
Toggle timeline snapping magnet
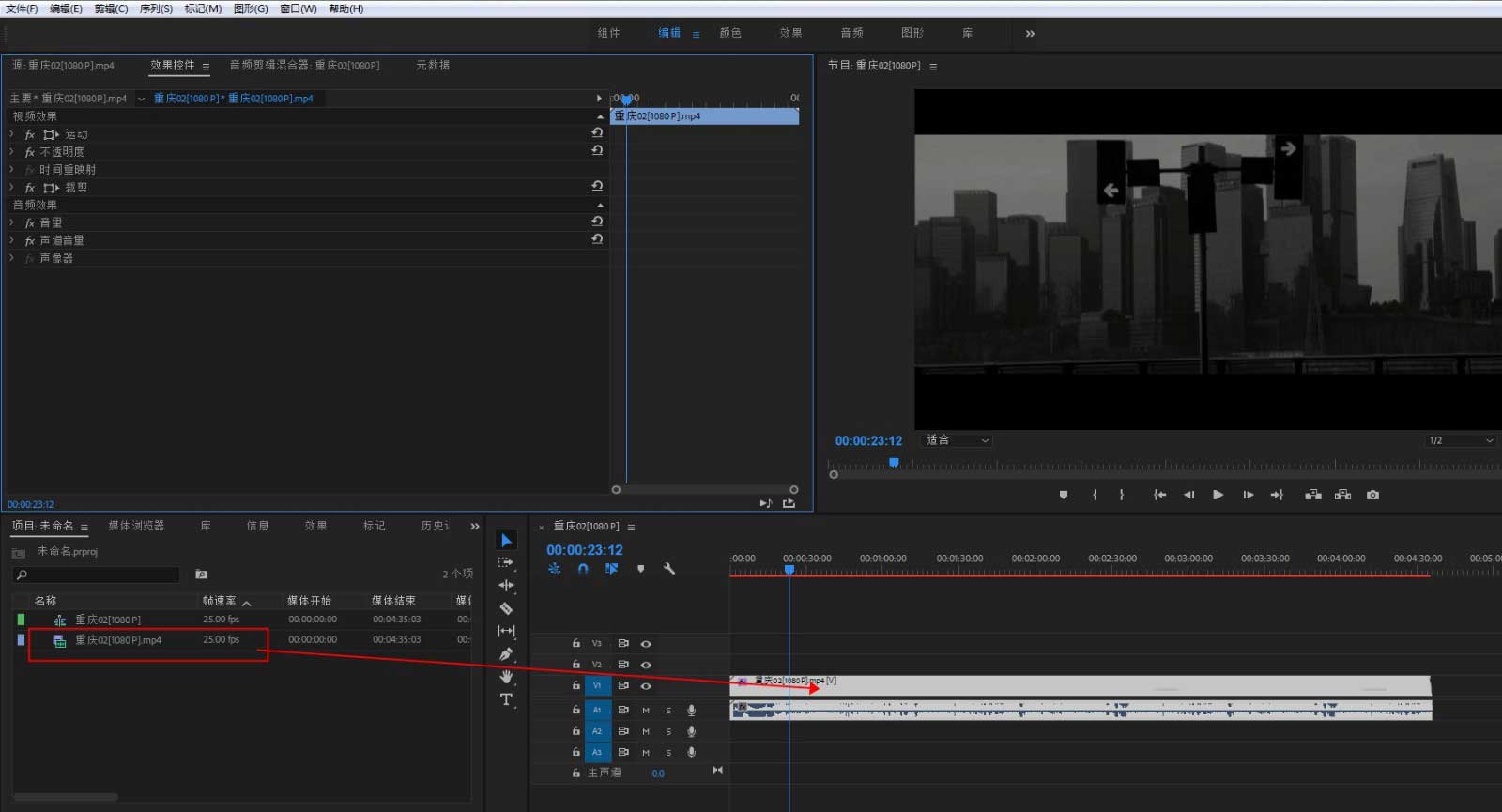[583, 569]
